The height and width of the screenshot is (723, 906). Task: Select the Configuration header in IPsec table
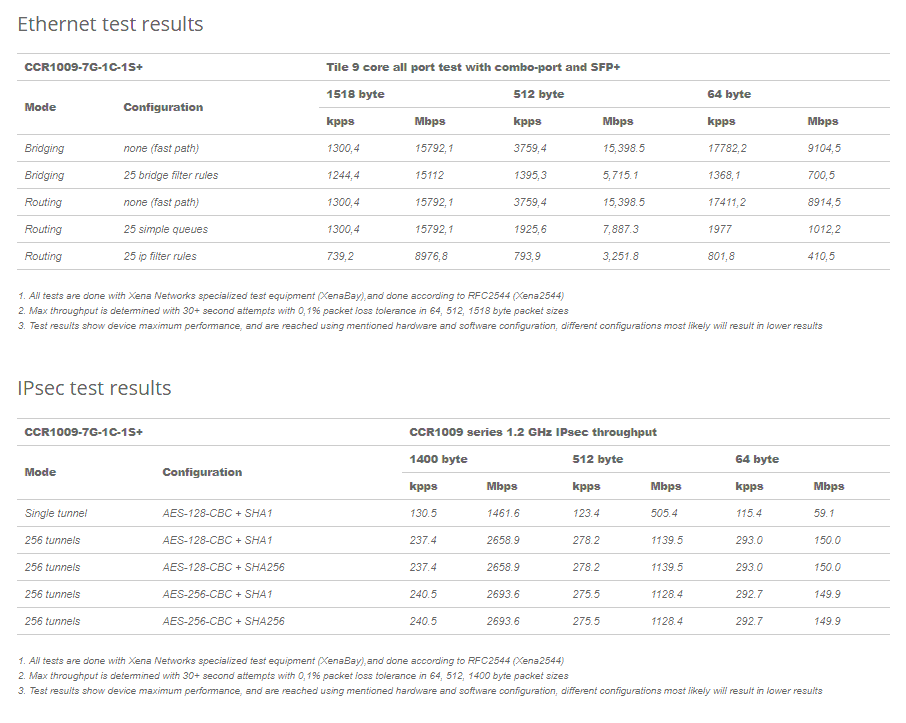coord(202,472)
